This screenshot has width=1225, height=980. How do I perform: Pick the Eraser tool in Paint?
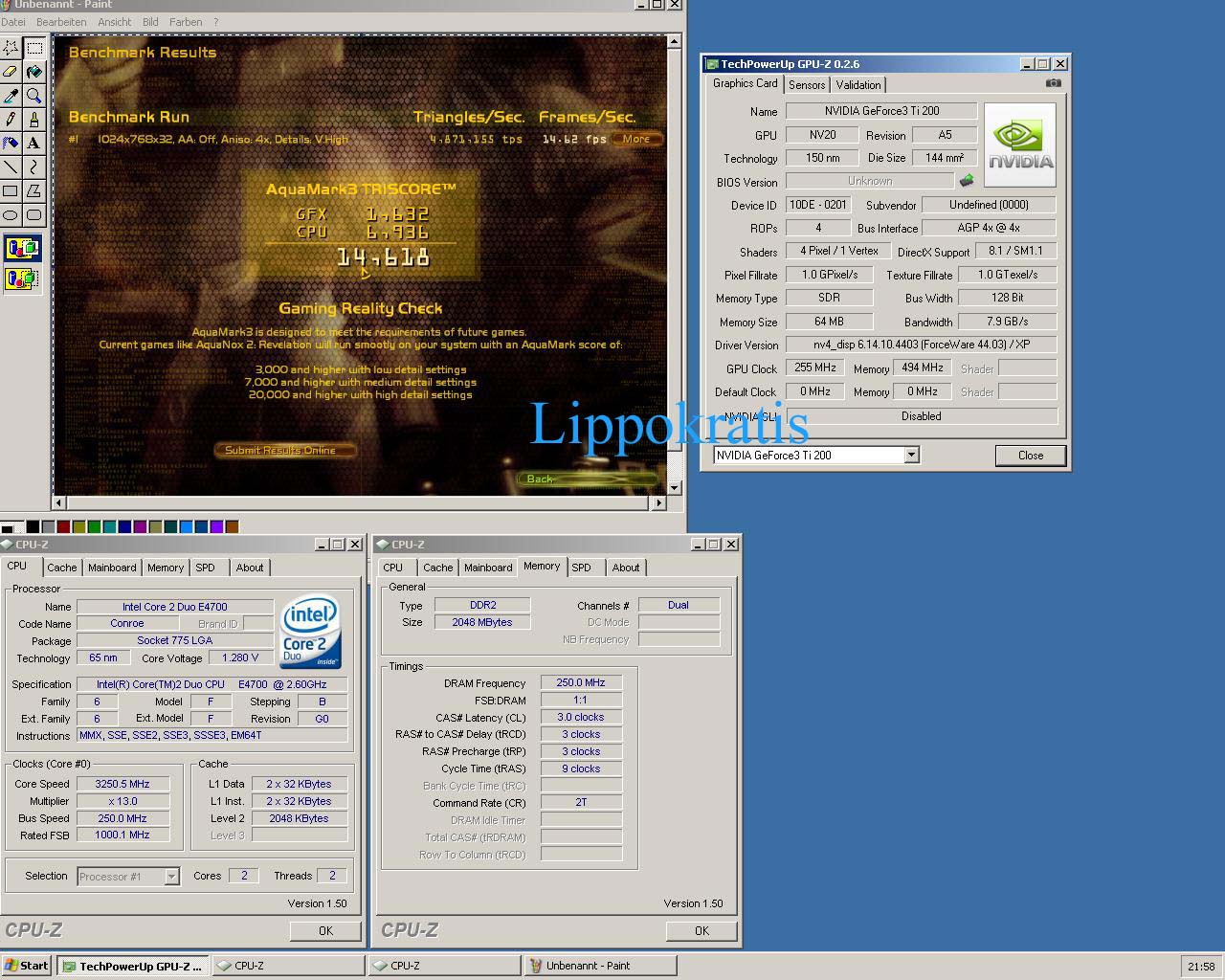pos(11,71)
